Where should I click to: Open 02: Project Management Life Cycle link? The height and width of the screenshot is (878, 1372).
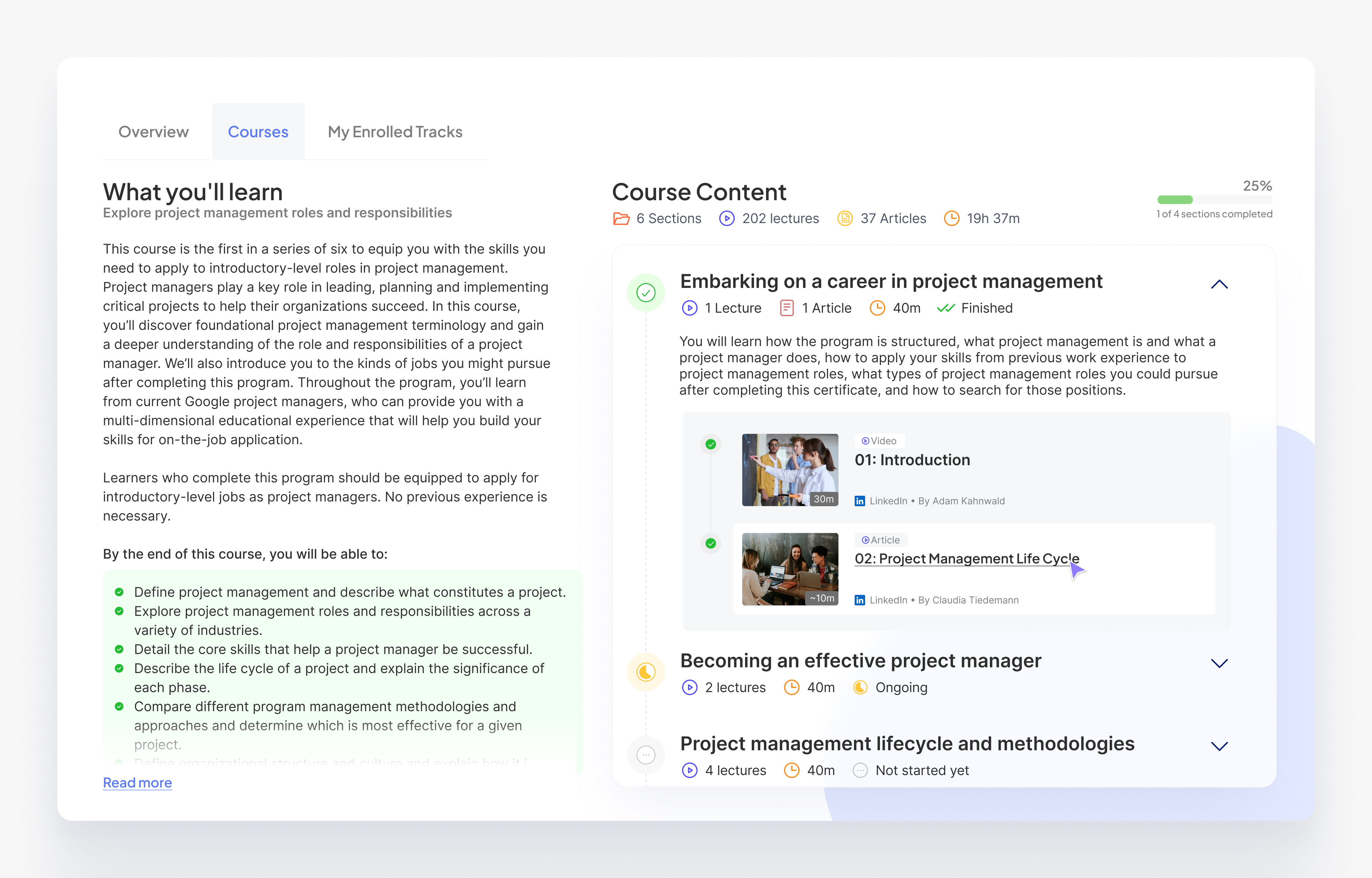[x=967, y=559]
